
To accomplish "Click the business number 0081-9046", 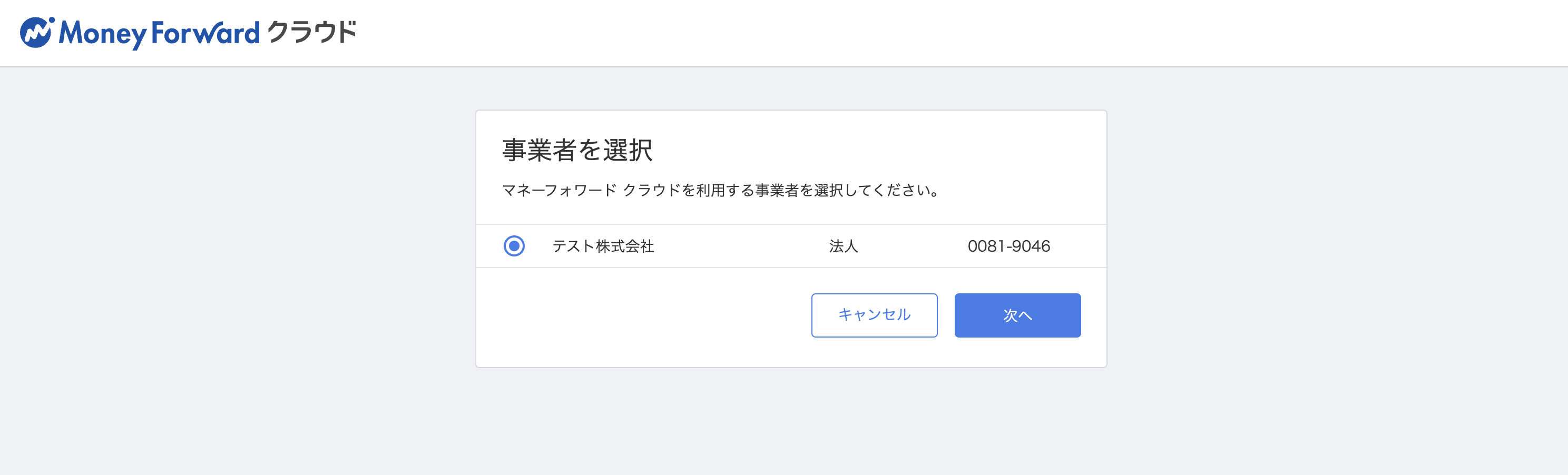I will click(1009, 246).
